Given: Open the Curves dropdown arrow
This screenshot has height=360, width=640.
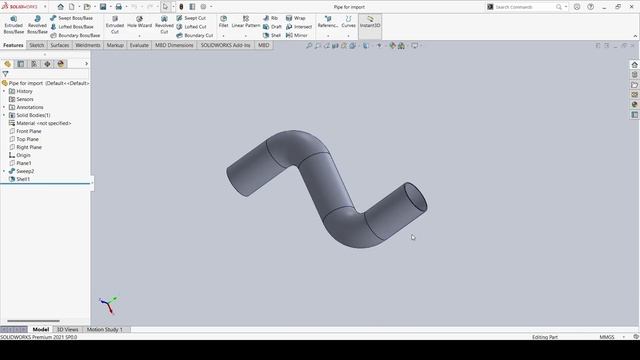Looking at the screenshot, I should click(348, 36).
